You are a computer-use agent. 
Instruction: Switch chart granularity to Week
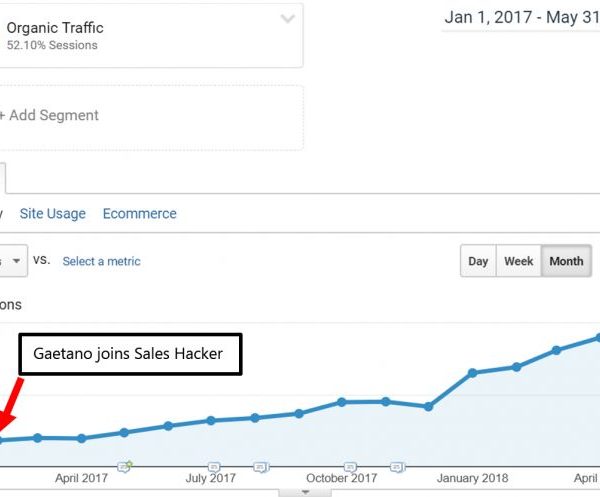518,261
